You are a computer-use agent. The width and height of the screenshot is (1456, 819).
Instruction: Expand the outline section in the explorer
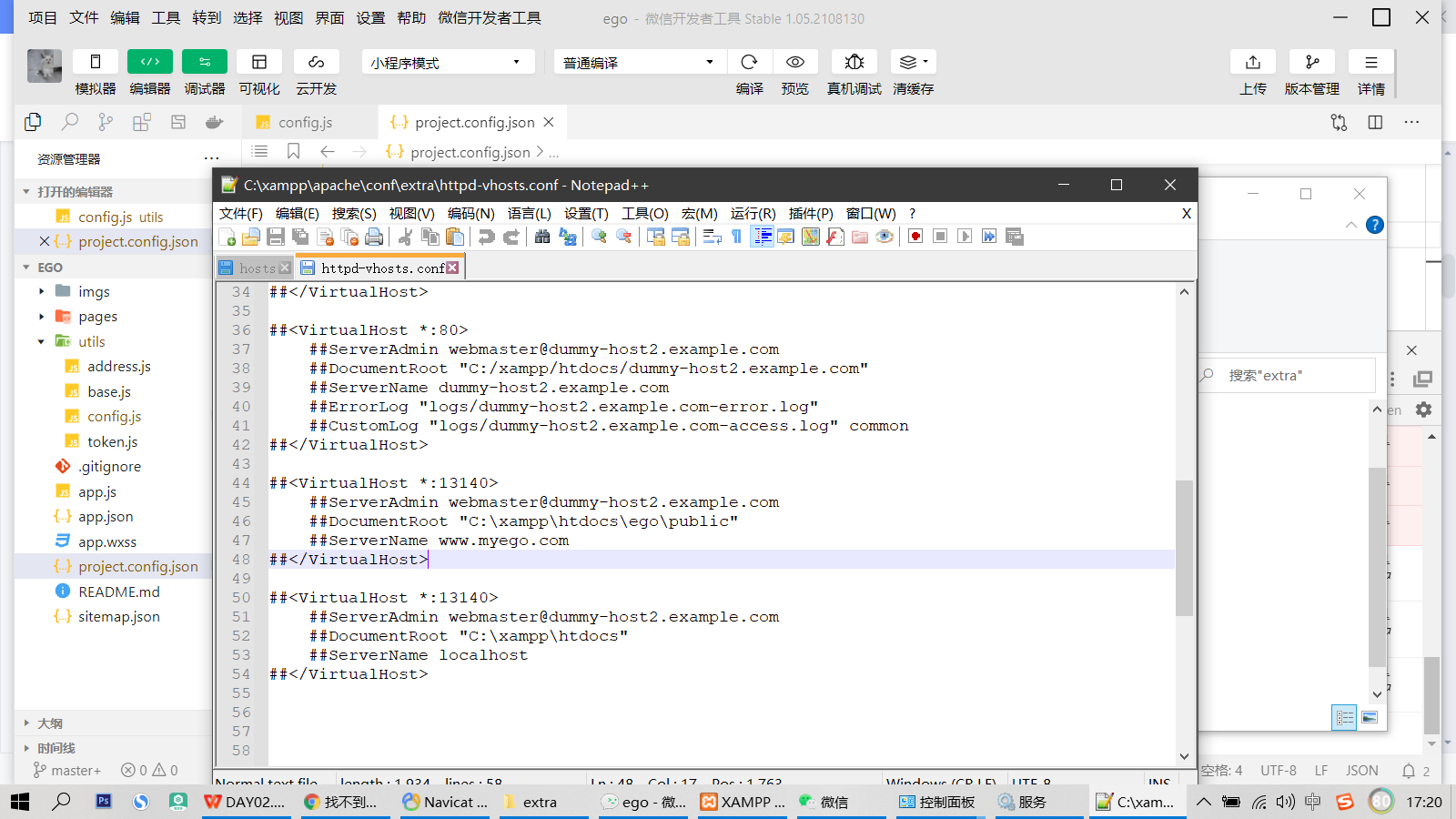(x=26, y=723)
